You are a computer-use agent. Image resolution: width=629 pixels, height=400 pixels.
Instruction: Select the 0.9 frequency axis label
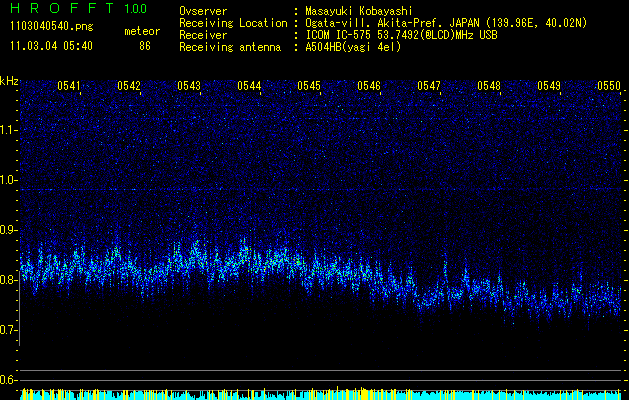point(9,230)
